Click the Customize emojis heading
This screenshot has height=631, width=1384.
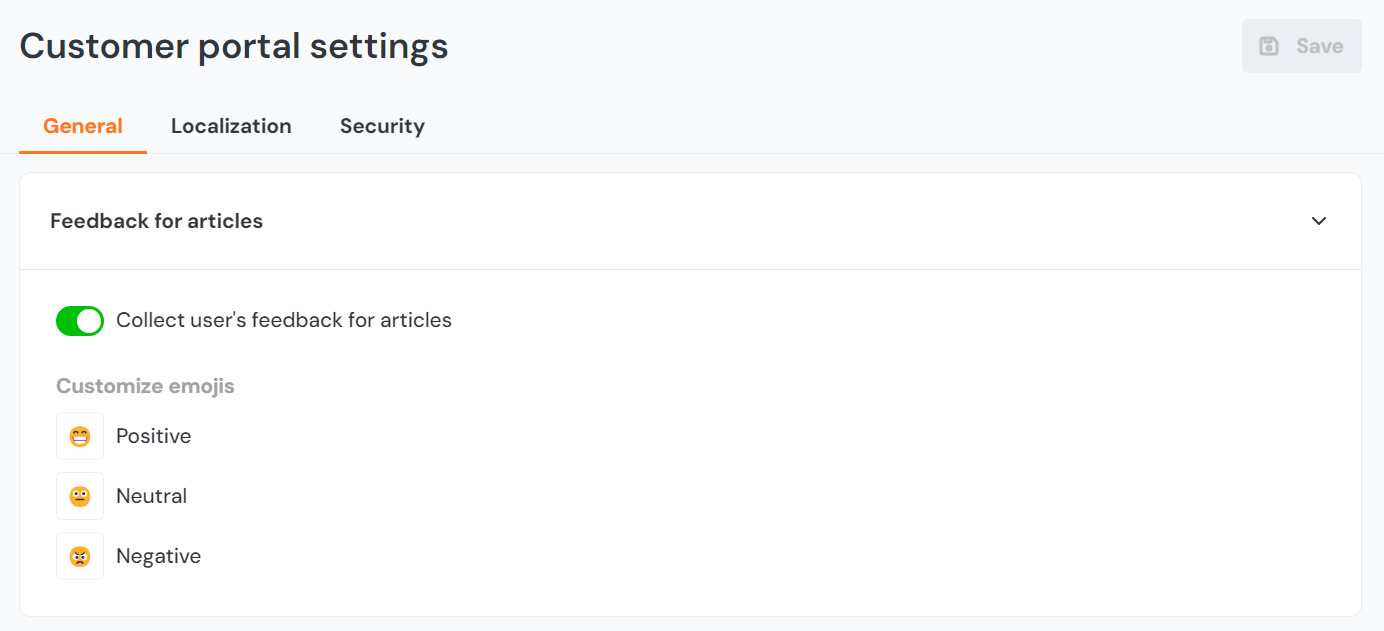coord(145,386)
